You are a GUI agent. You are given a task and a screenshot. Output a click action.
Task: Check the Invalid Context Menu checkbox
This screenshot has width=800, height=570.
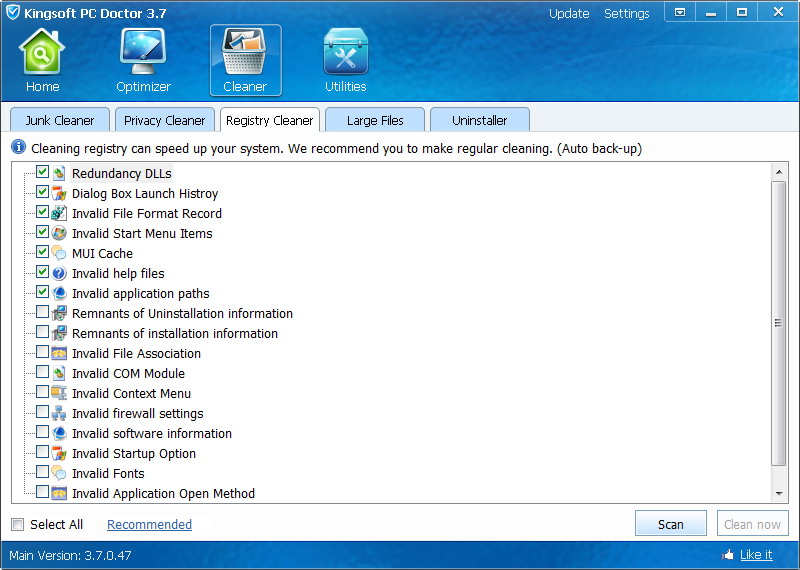42,392
